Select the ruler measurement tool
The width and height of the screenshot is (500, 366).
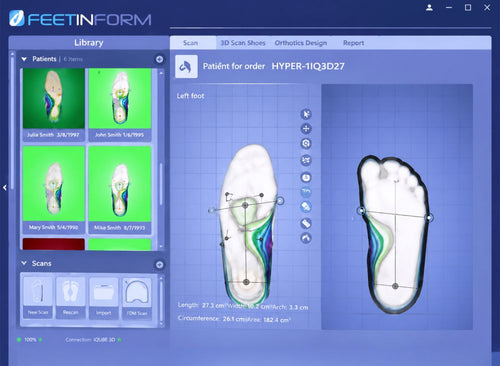(306, 223)
